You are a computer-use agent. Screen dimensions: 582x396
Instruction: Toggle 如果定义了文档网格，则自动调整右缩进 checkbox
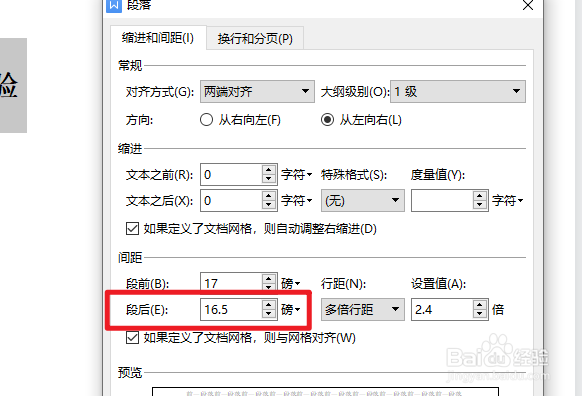(x=133, y=229)
